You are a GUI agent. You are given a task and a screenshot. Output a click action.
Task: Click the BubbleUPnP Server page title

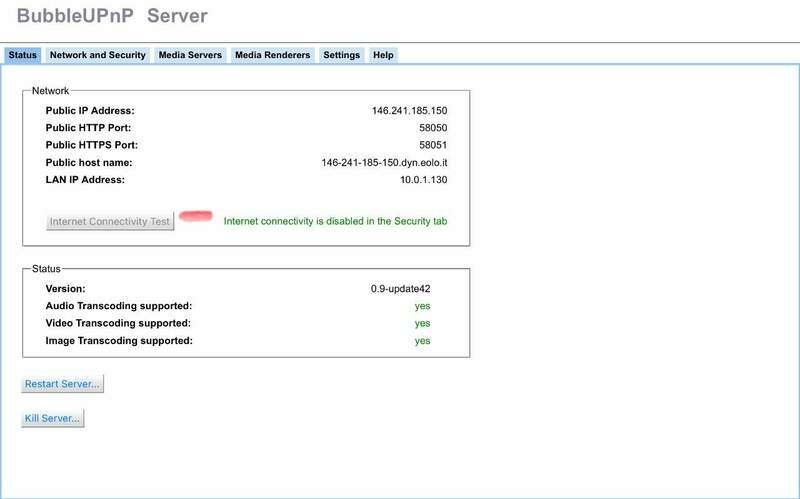point(112,16)
